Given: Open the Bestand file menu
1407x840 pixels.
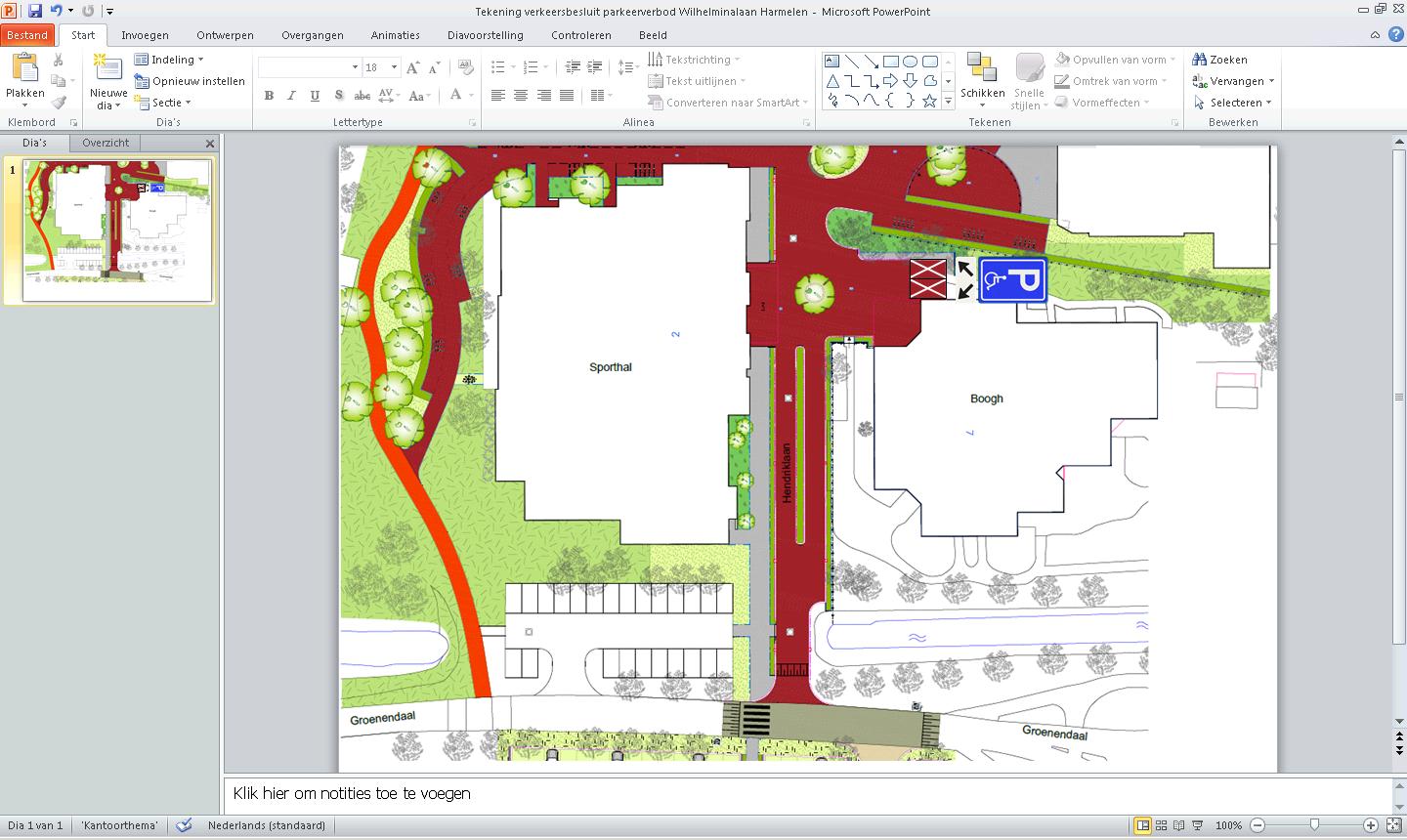Looking at the screenshot, I should coord(27,35).
